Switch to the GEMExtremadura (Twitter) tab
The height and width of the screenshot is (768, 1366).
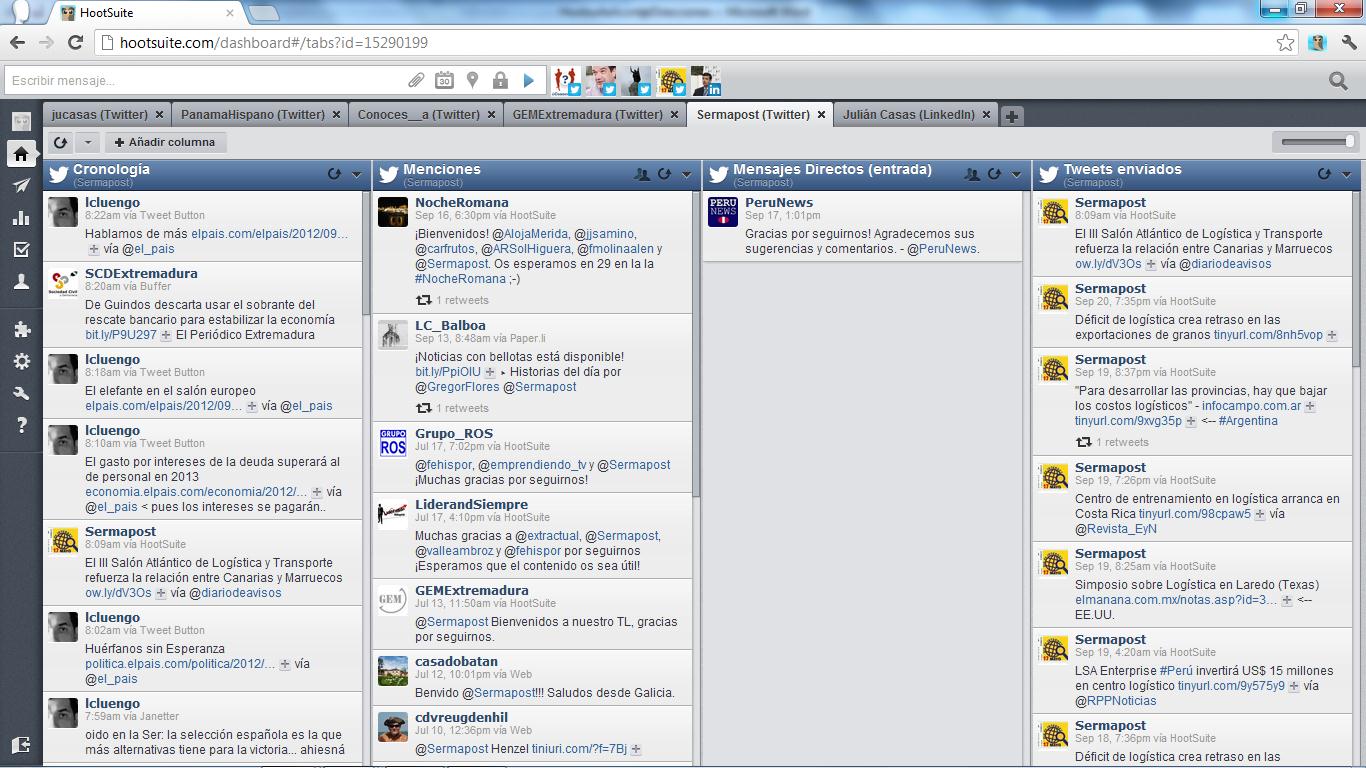pyautogui.click(x=588, y=115)
